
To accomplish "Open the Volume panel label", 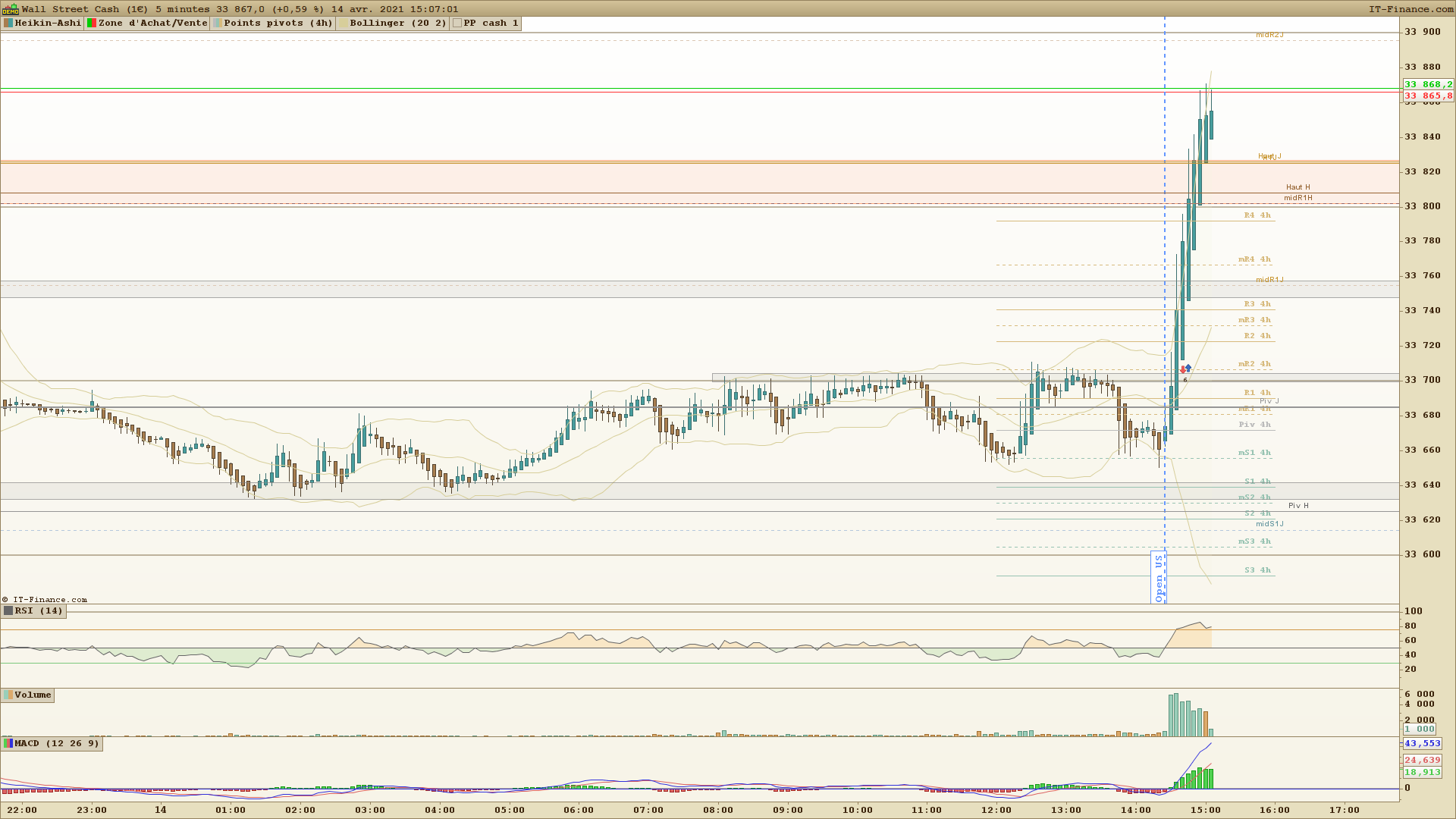I will (33, 695).
